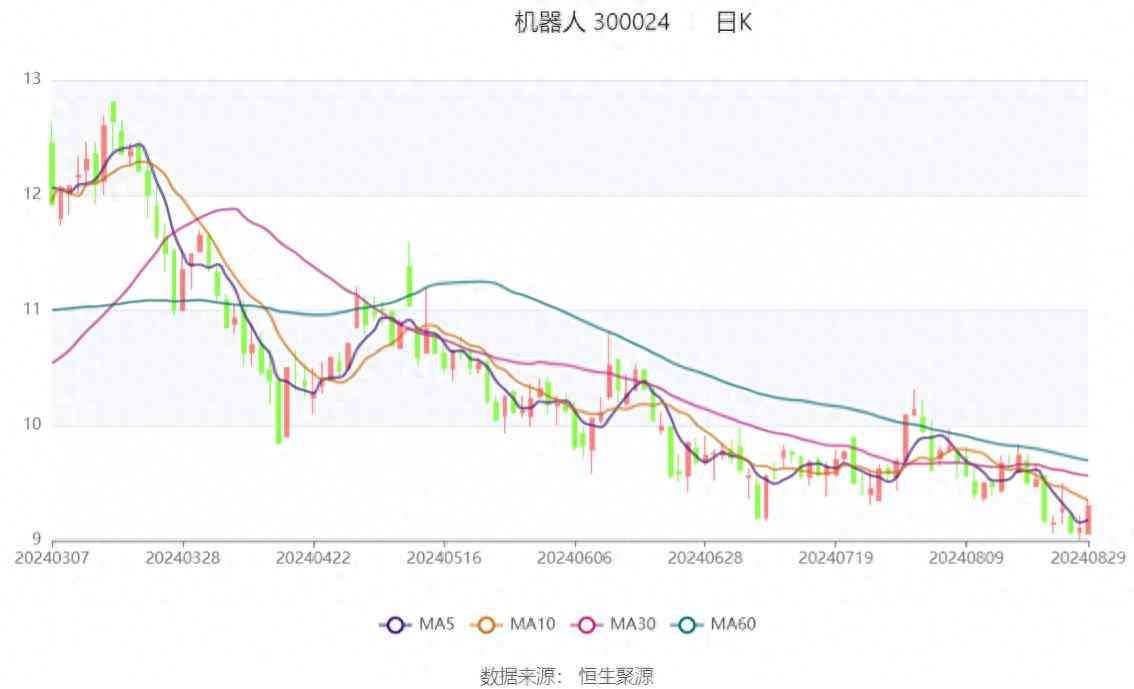Image resolution: width=1134 pixels, height=689 pixels.
Task: Toggle the MA60 legend label text
Action: tap(733, 625)
